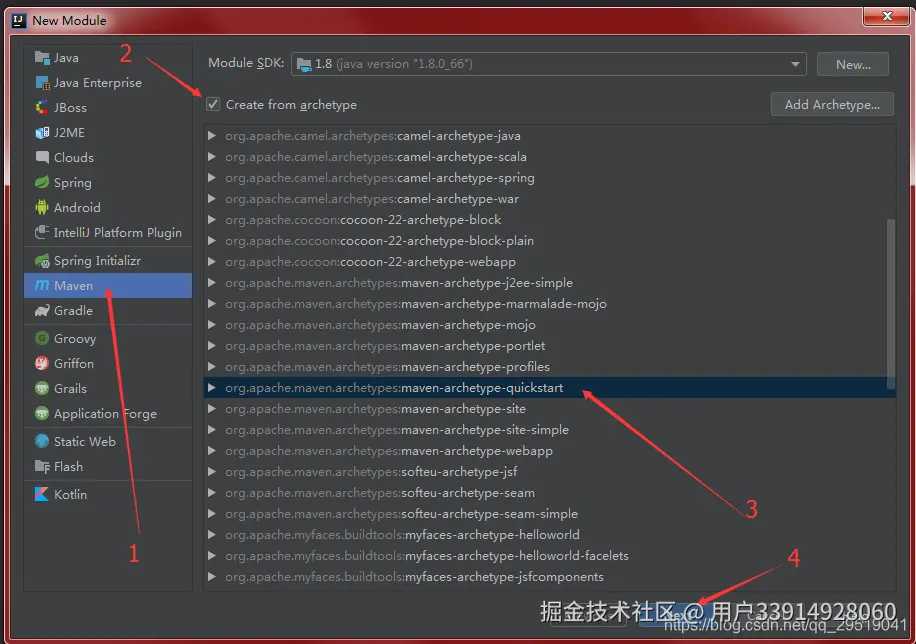Click the Maven 'm' icon
916x644 pixels.
pyautogui.click(x=42, y=285)
